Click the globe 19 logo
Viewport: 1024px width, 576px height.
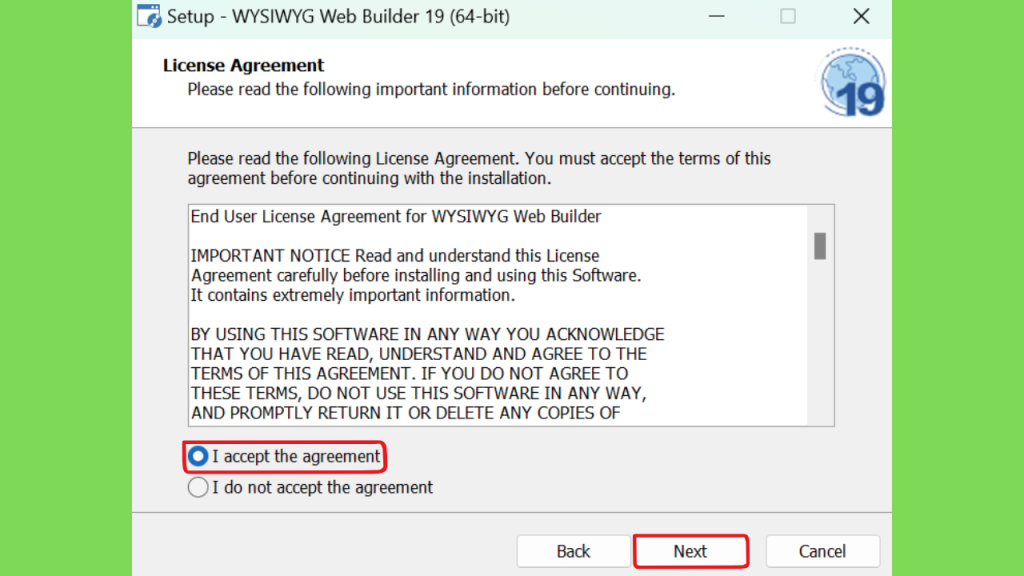pyautogui.click(x=853, y=82)
